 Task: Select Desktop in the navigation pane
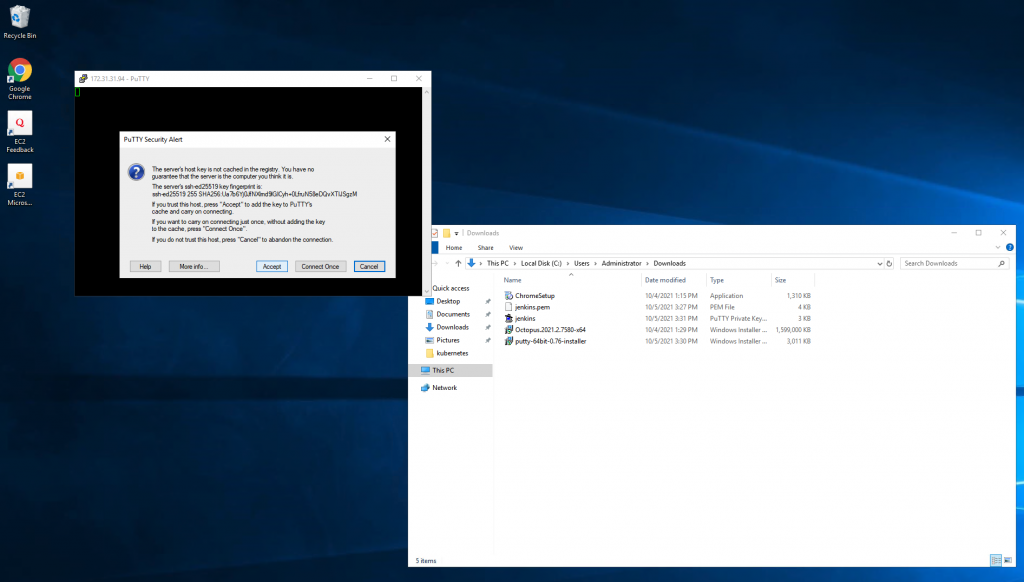[x=448, y=301]
